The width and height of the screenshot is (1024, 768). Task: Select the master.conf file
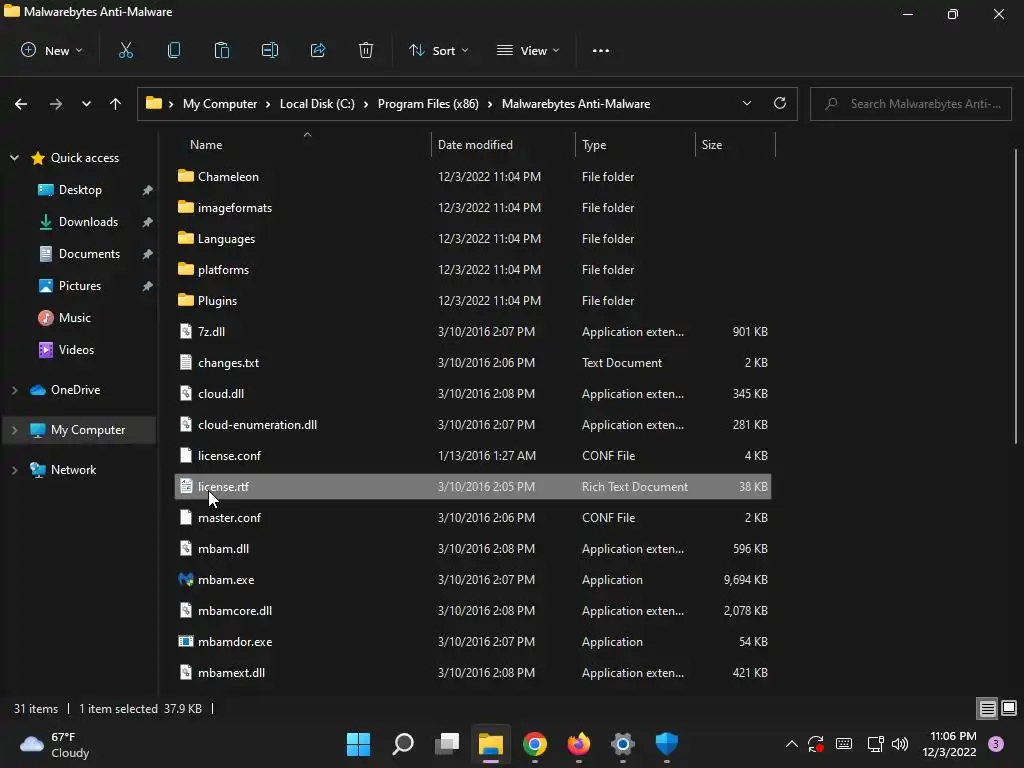pos(473,518)
